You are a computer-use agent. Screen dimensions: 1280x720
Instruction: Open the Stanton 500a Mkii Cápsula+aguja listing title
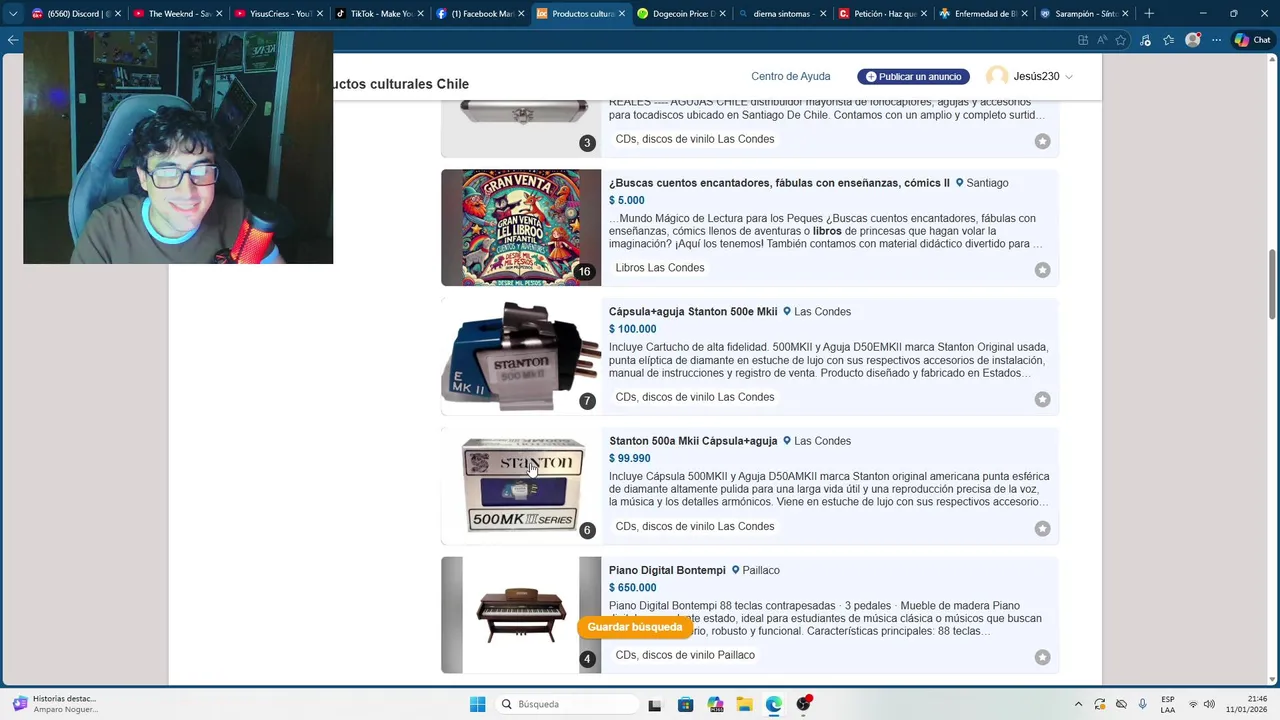[693, 441]
